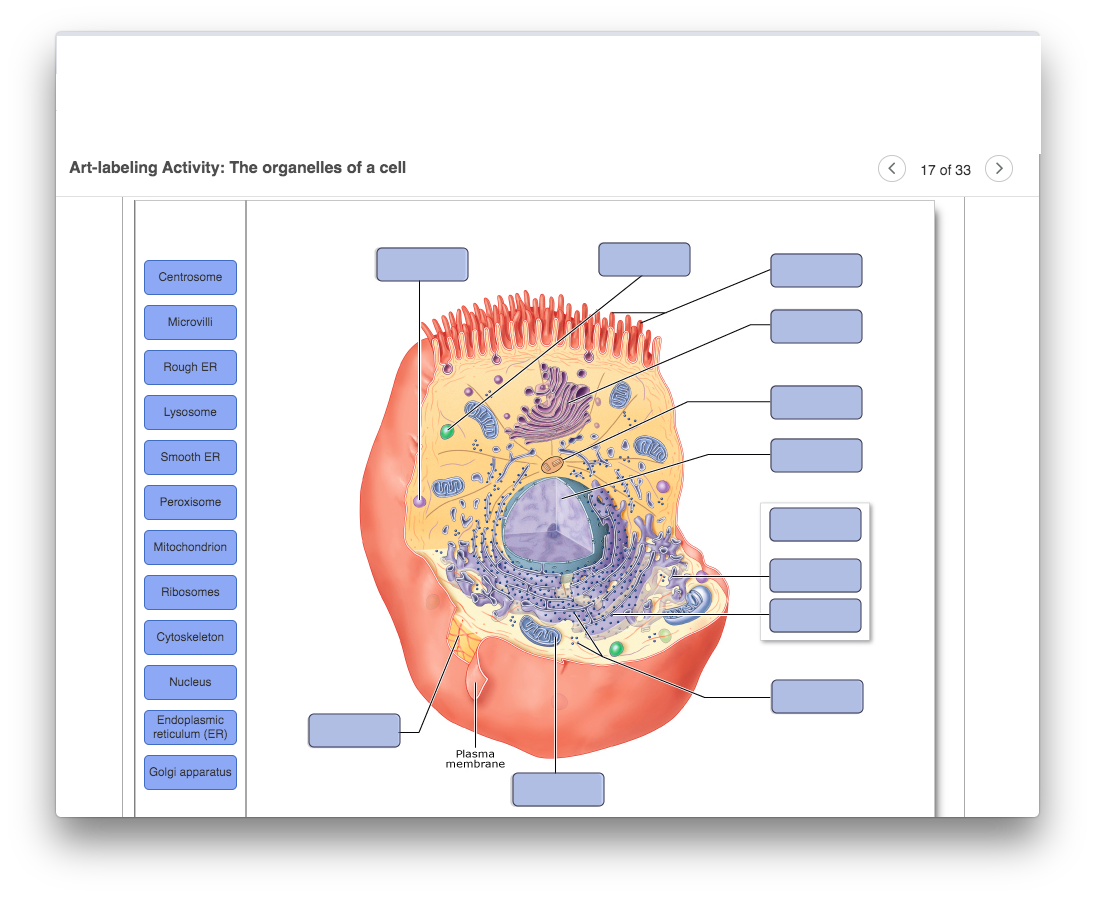Click blank target box pointing at microvilli
Screen dimensions: 1095x897
(x=816, y=270)
